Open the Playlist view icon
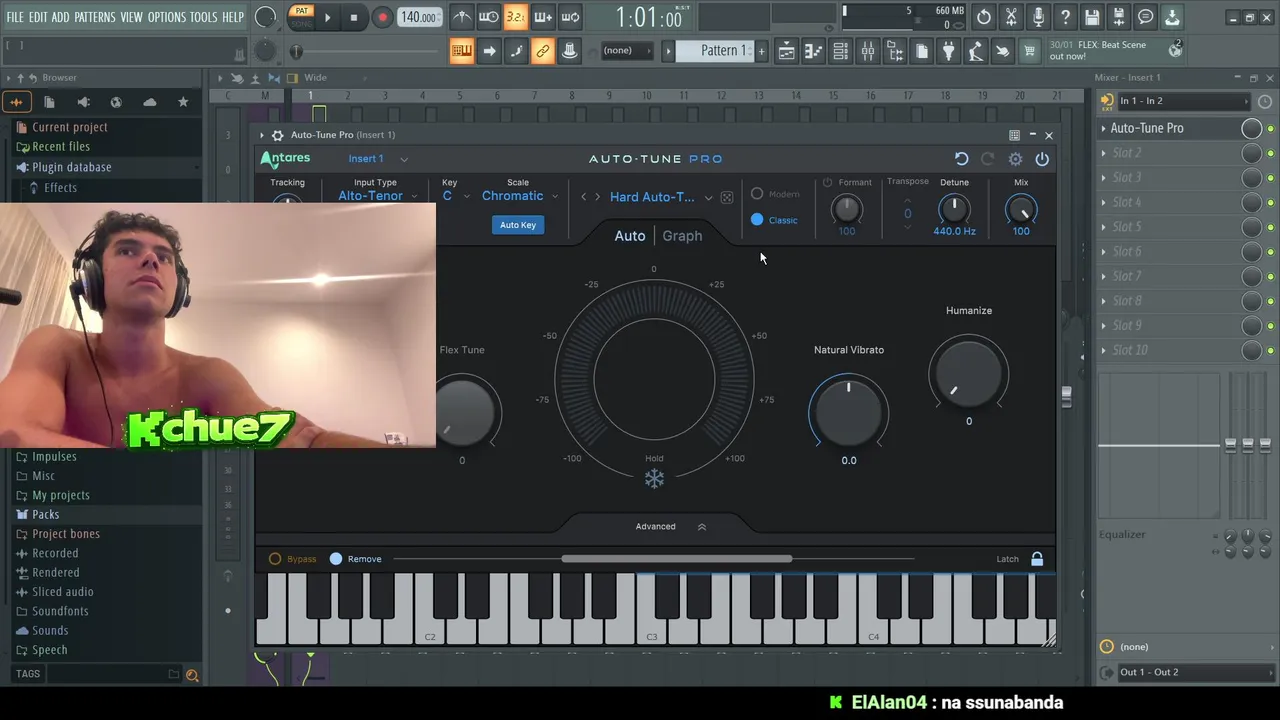This screenshot has width=1280, height=720. (x=787, y=51)
